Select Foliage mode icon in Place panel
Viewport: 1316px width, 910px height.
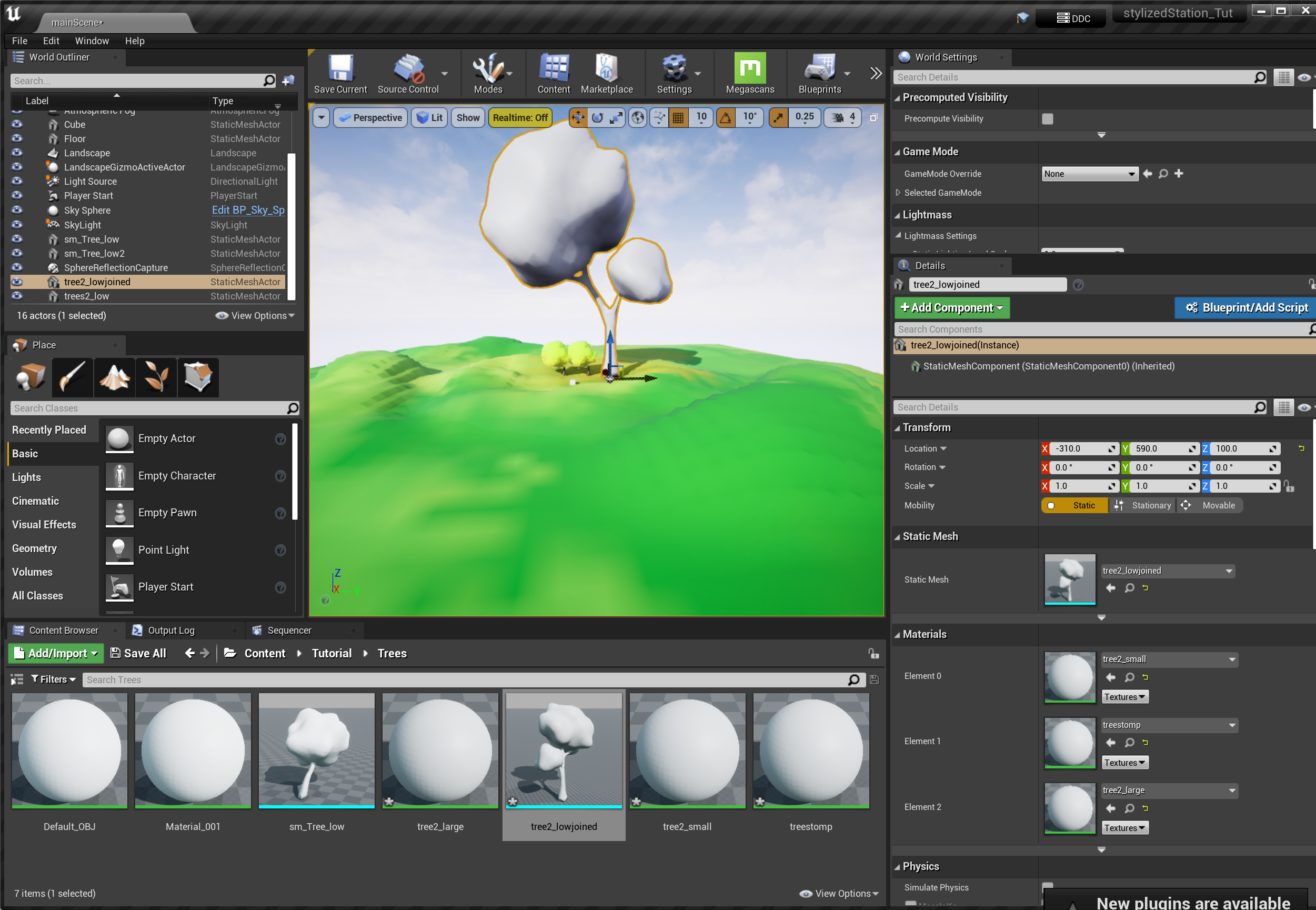[x=156, y=377]
